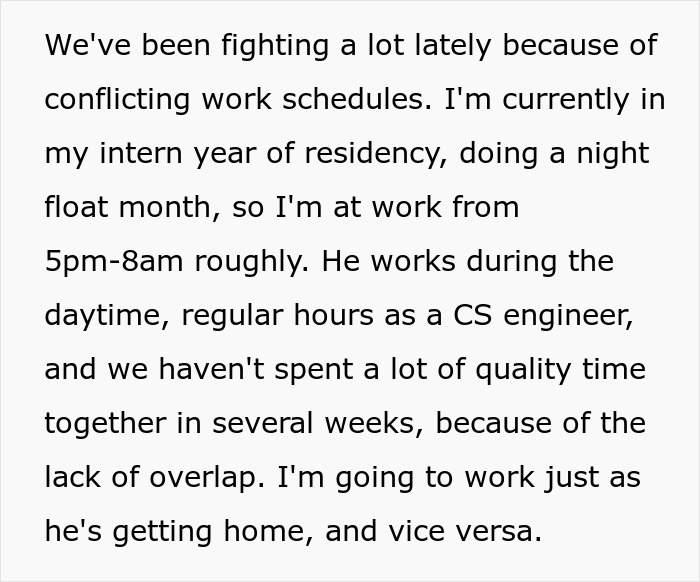This screenshot has height=582, width=700.
Task: Click the phrase "CS engineer"
Action: click(x=542, y=316)
